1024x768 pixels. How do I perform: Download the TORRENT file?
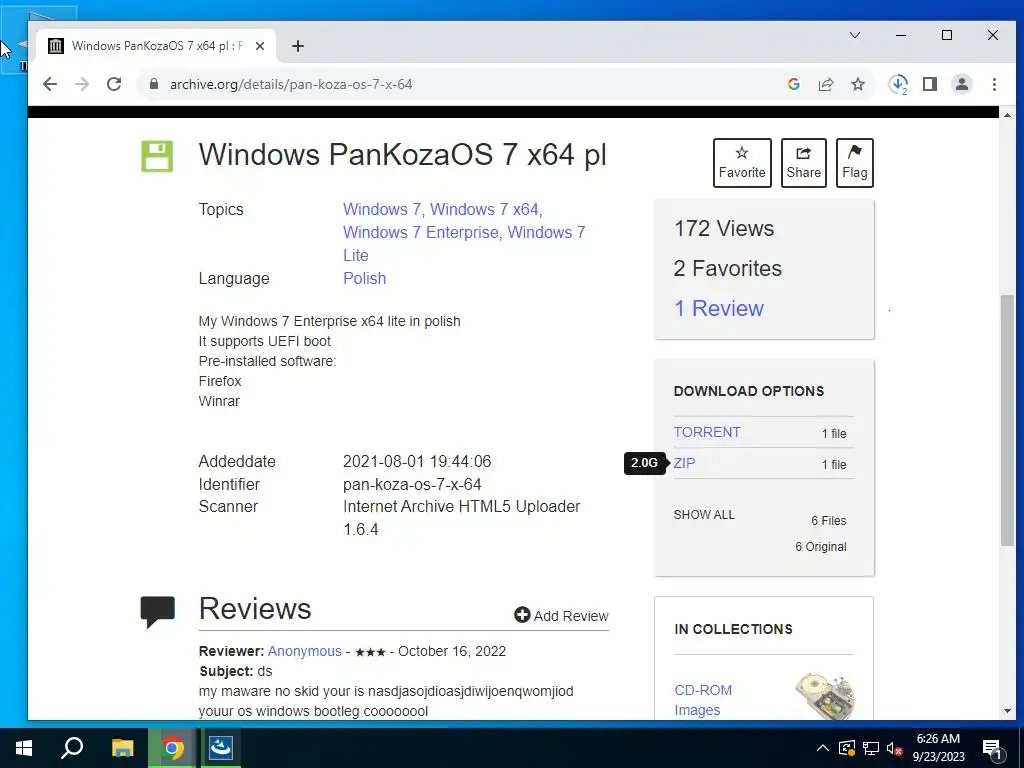[707, 432]
